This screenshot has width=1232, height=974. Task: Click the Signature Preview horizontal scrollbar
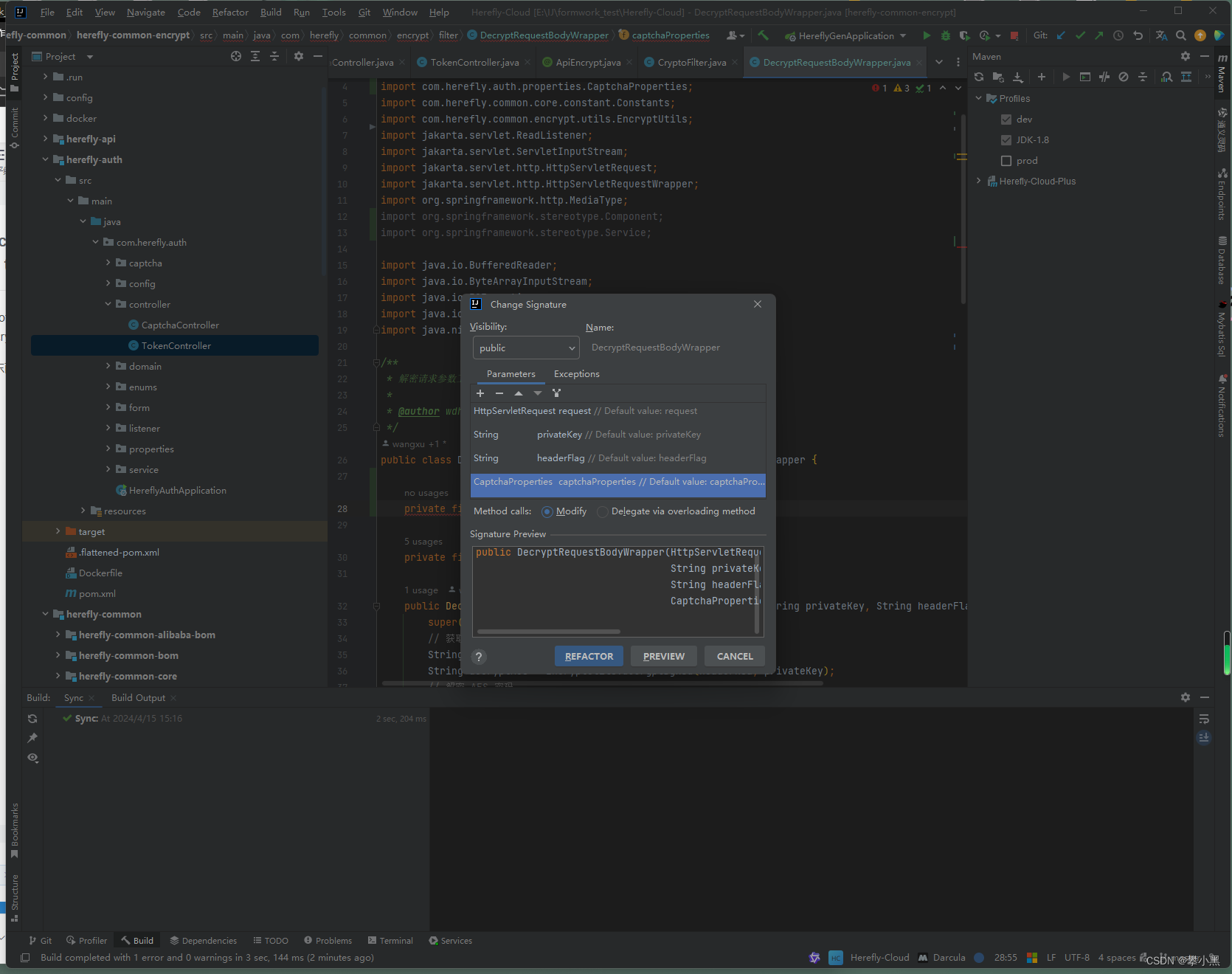[x=547, y=632]
